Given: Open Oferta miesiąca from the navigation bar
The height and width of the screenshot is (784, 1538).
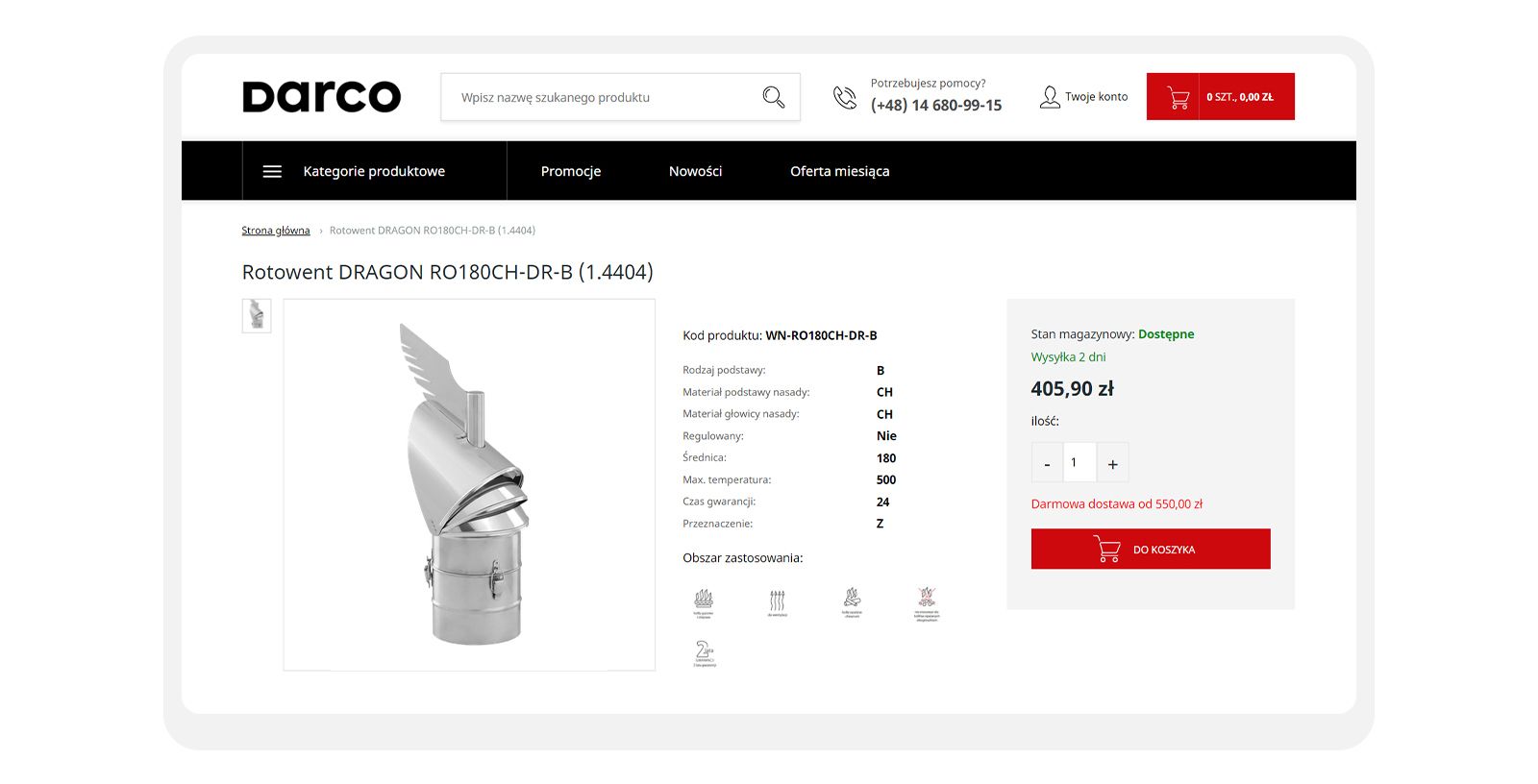Looking at the screenshot, I should click(840, 171).
